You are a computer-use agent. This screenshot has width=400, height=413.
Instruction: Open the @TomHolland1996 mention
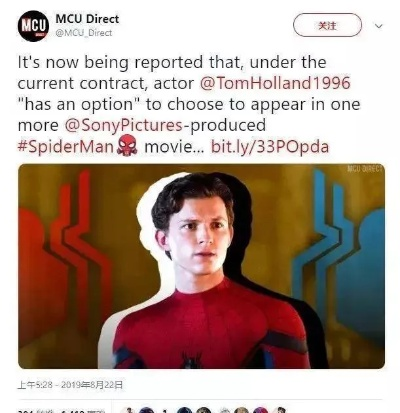click(x=275, y=83)
